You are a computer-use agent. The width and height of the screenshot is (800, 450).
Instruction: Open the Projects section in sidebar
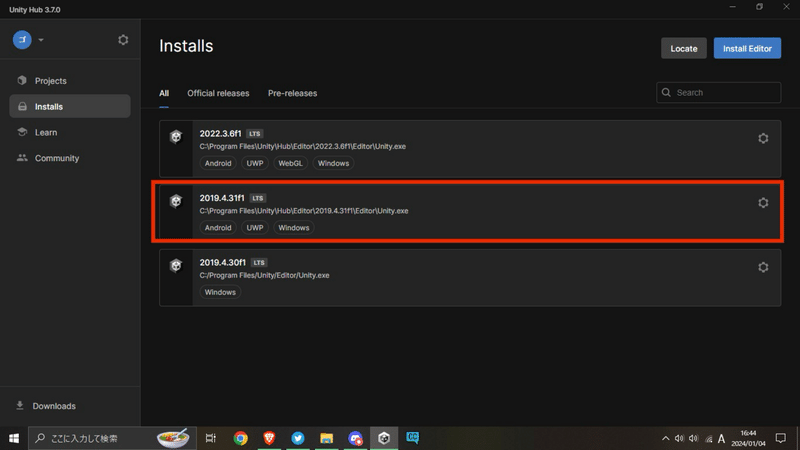(70, 81)
